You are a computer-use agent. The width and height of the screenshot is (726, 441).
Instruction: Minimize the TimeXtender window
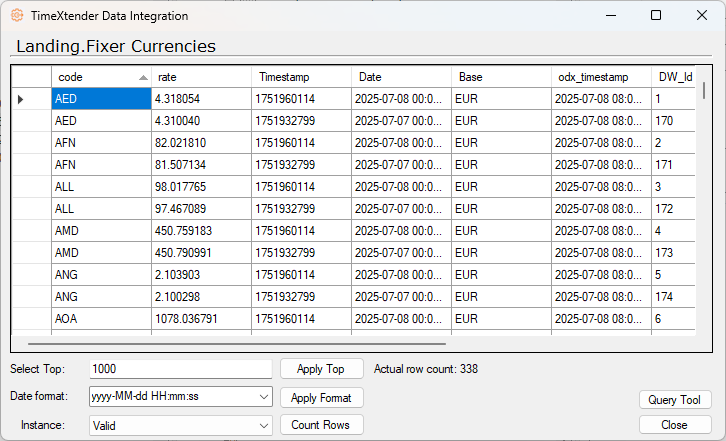611,15
